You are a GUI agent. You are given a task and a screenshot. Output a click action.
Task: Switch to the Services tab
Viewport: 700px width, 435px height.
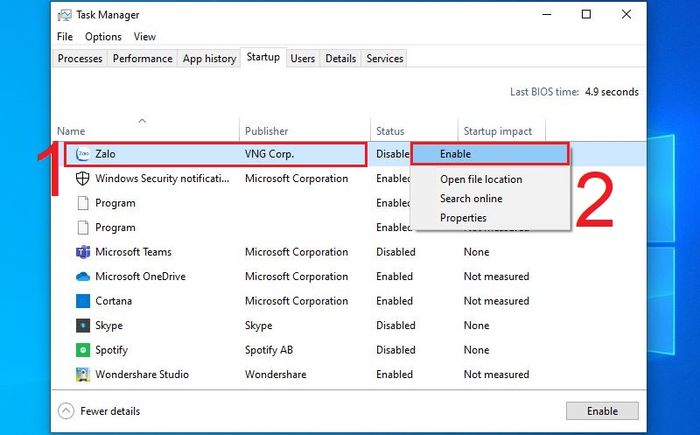385,59
